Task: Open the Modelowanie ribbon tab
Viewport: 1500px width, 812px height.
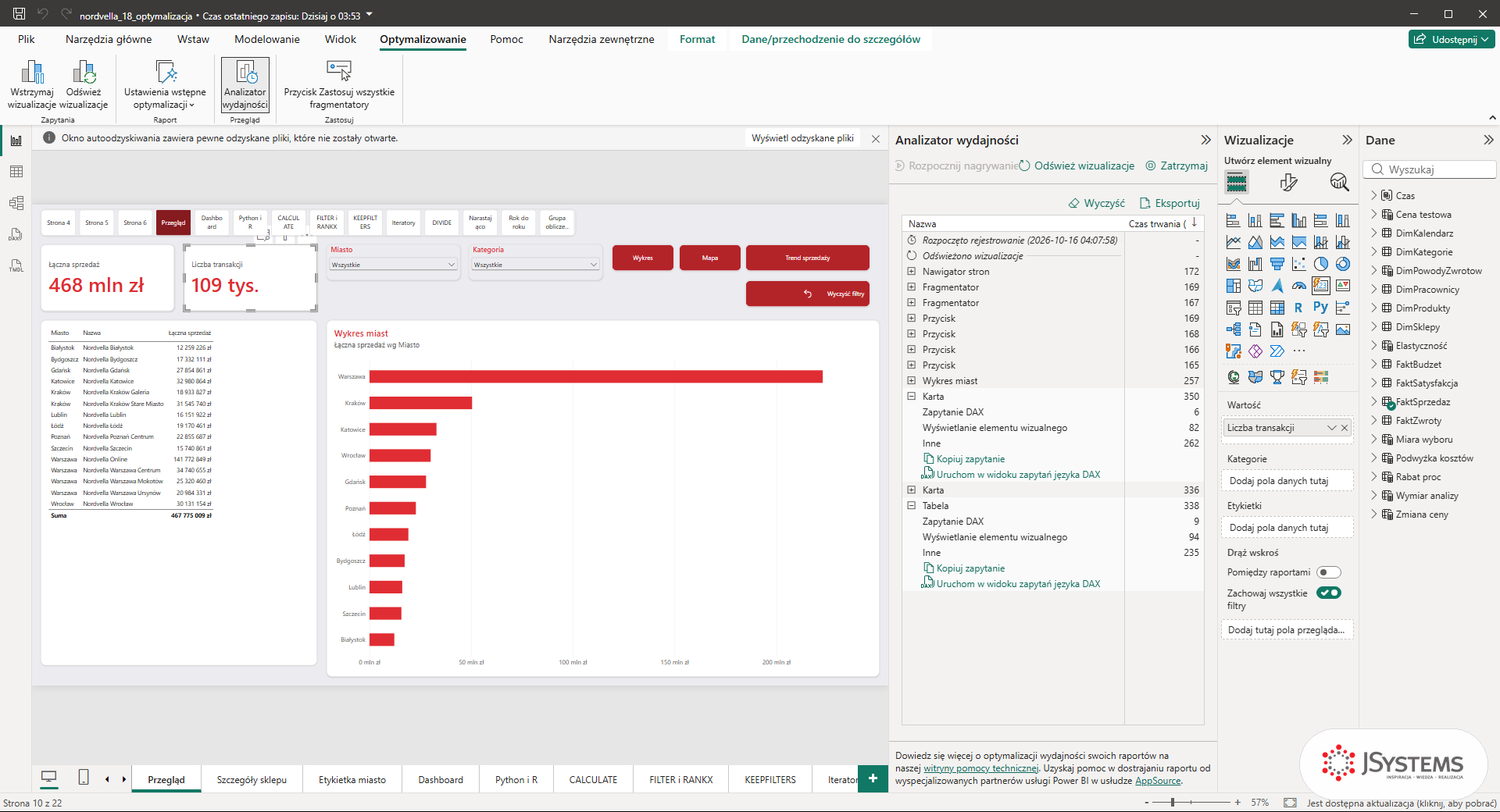Action: 267,39
